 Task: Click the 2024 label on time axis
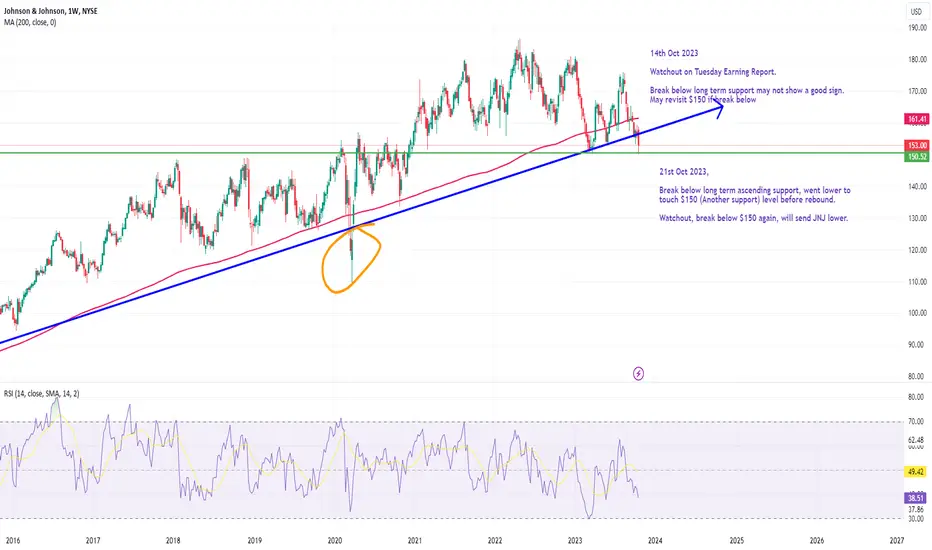click(x=656, y=540)
